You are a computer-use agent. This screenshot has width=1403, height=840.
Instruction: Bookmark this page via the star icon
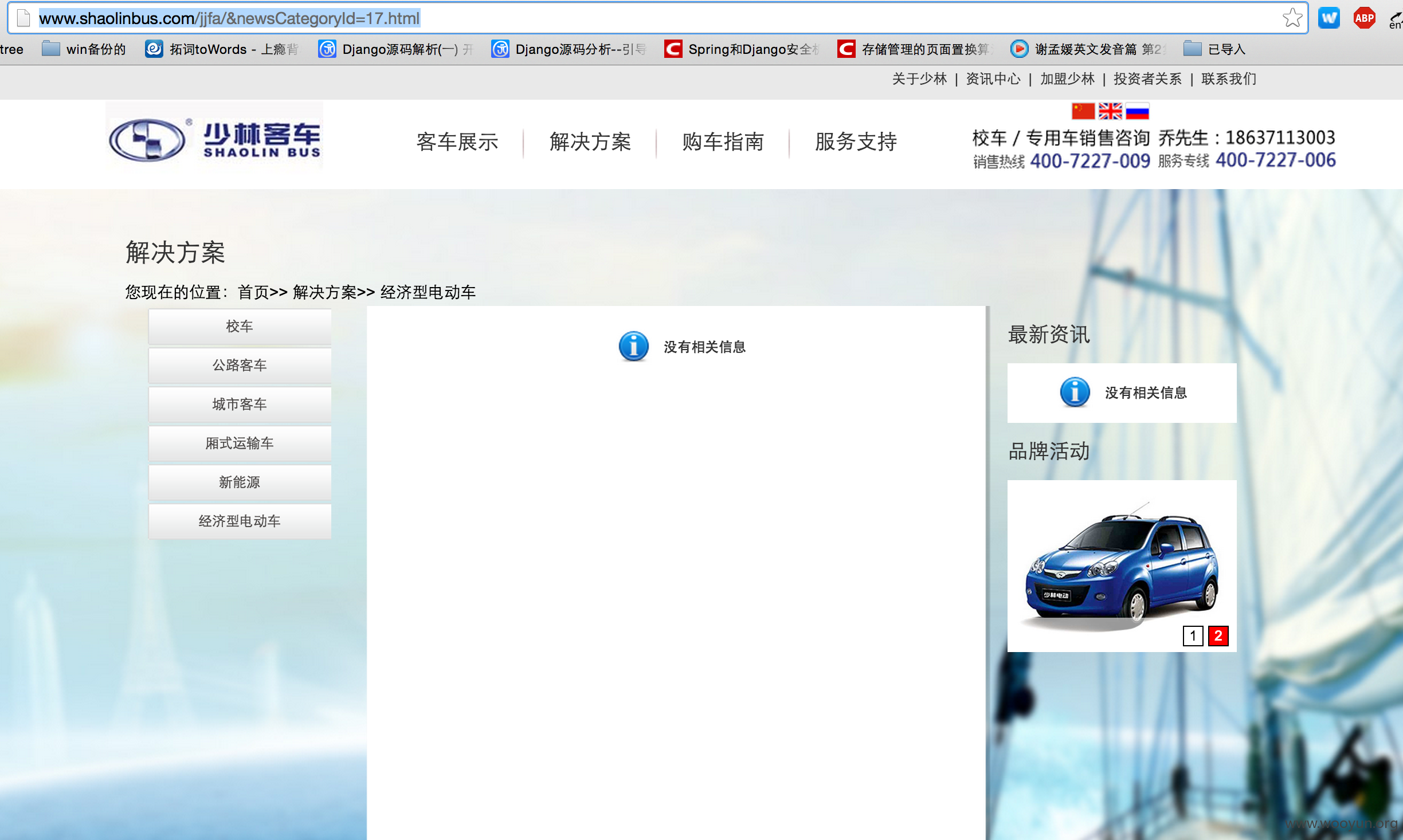coord(1292,18)
